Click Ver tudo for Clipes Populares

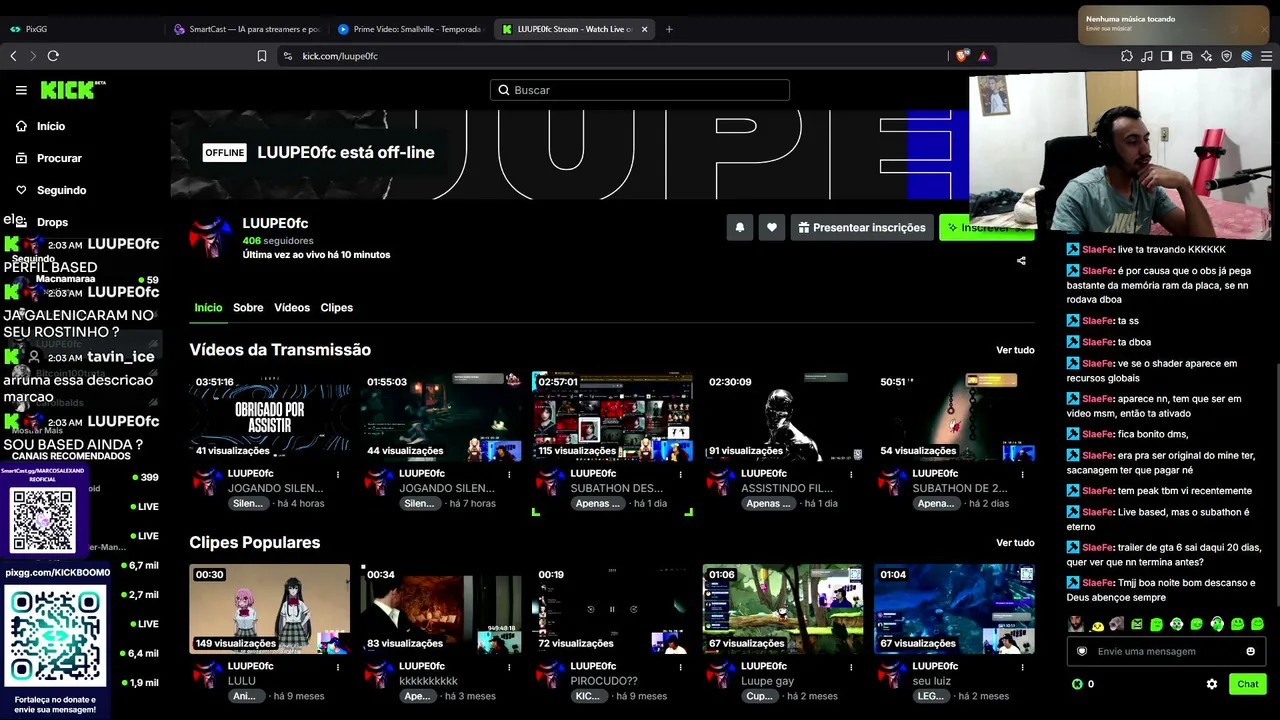1015,543
